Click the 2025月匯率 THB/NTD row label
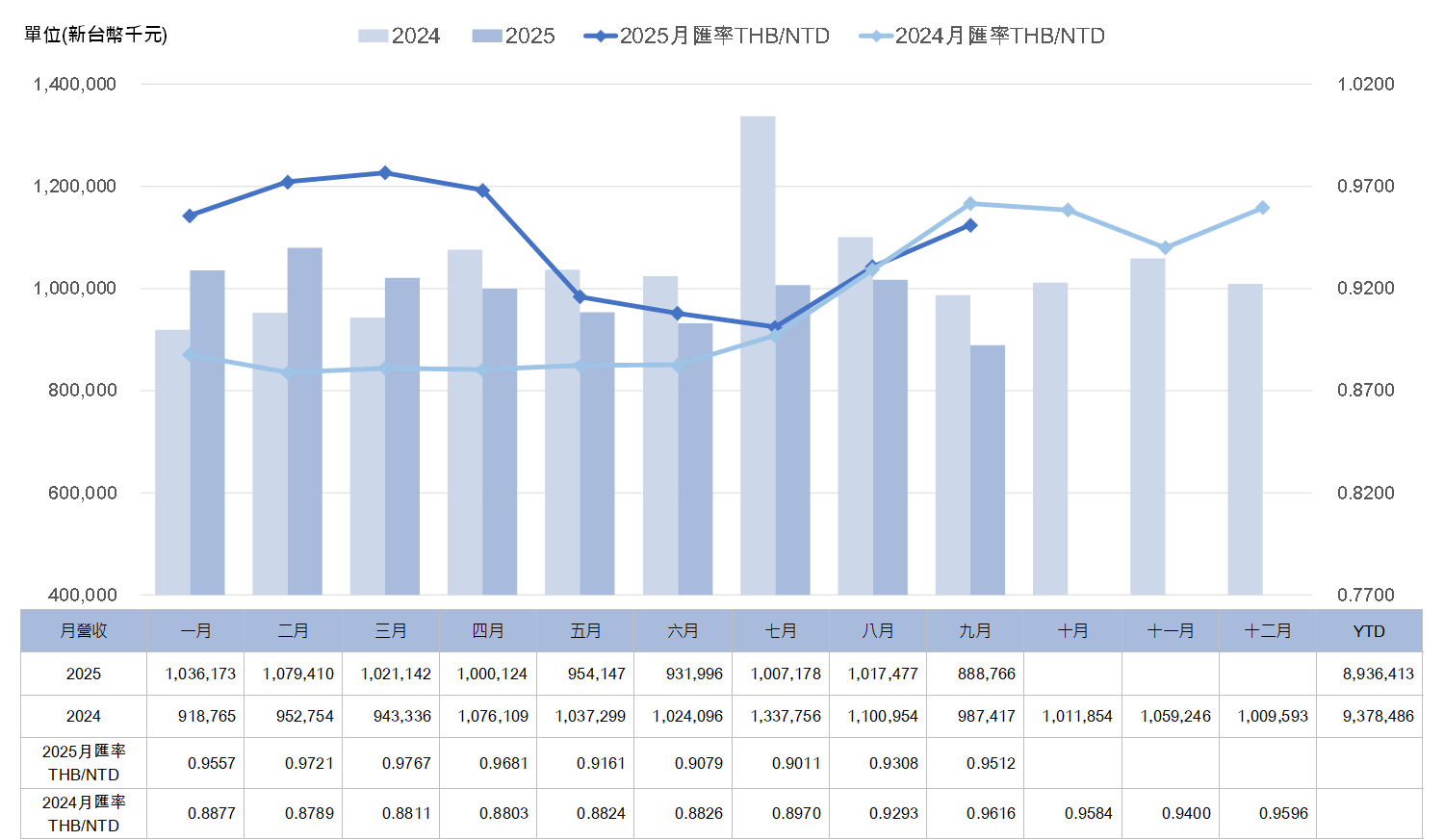The height and width of the screenshot is (840, 1444). (84, 763)
